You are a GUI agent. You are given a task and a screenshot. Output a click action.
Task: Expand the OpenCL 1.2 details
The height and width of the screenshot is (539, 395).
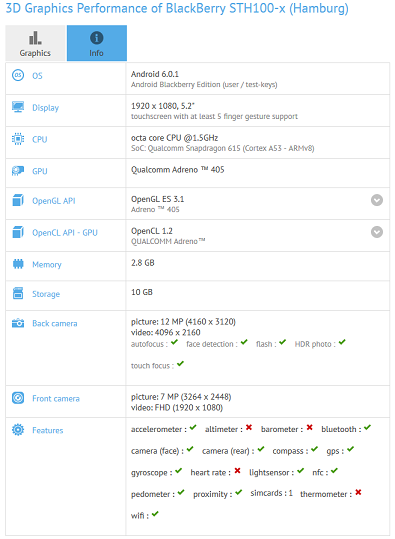click(377, 232)
